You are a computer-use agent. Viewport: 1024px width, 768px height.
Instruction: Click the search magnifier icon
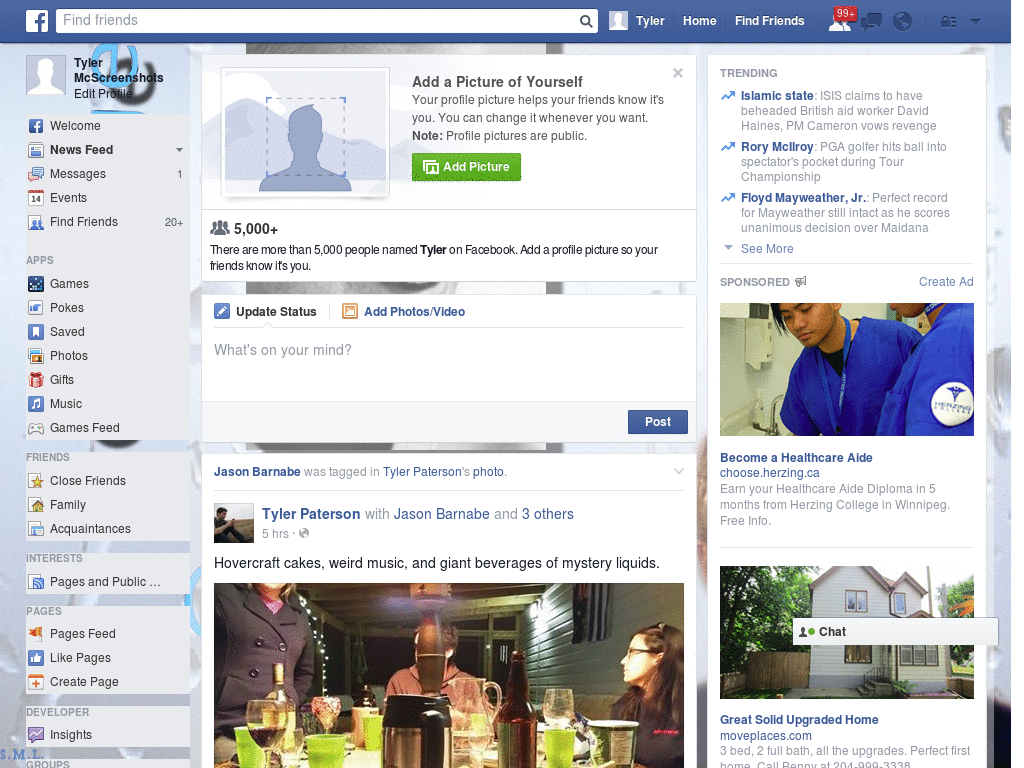coord(586,21)
